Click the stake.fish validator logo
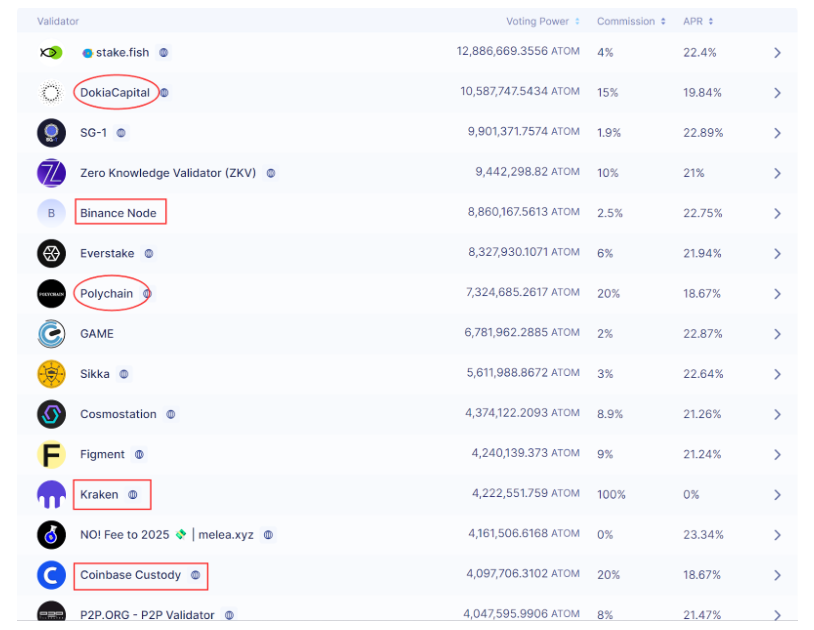Screen dimensions: 814x630 [51, 52]
